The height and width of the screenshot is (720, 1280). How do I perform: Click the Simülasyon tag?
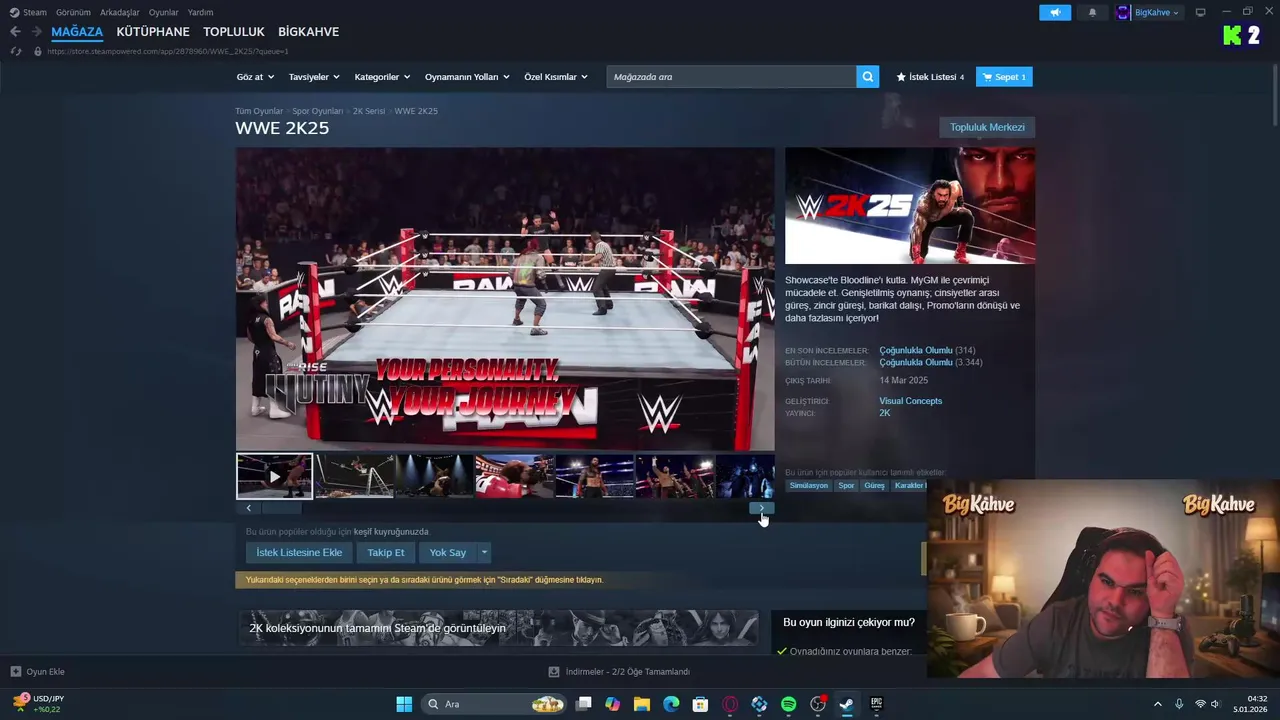(809, 486)
